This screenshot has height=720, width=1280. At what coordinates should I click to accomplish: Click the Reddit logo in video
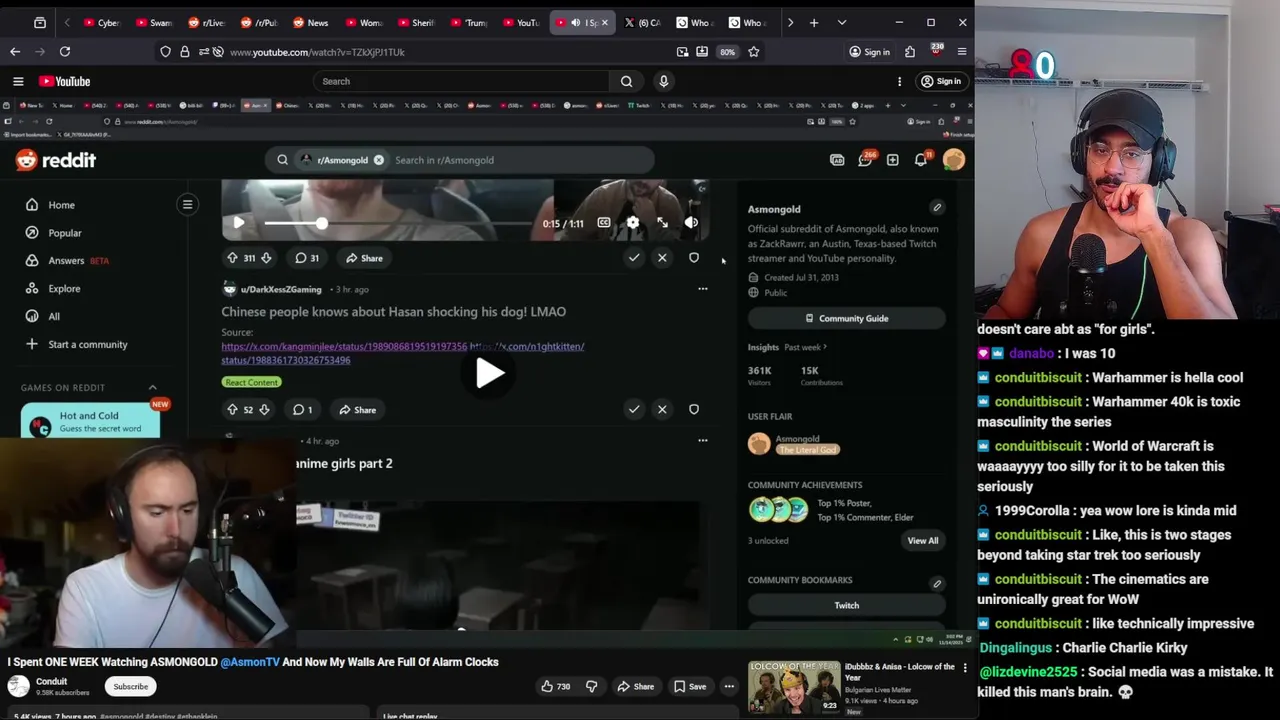[55, 160]
